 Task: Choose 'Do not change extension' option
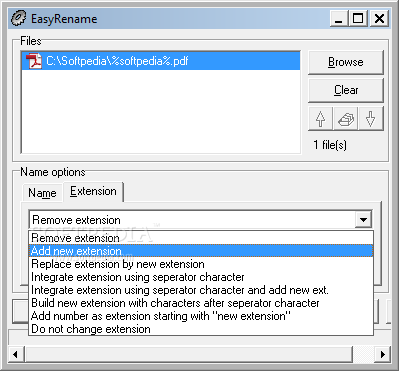point(201,329)
